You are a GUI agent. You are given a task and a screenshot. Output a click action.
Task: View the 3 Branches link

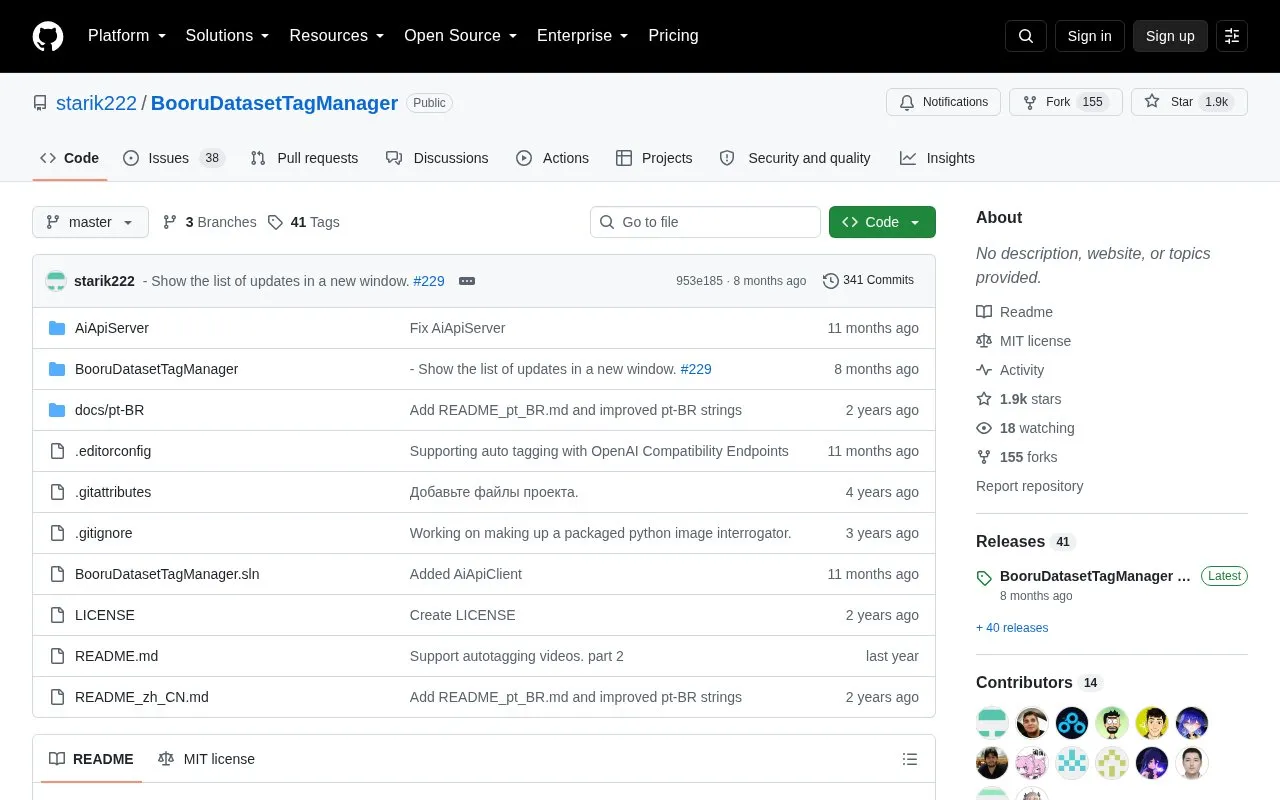[209, 222]
